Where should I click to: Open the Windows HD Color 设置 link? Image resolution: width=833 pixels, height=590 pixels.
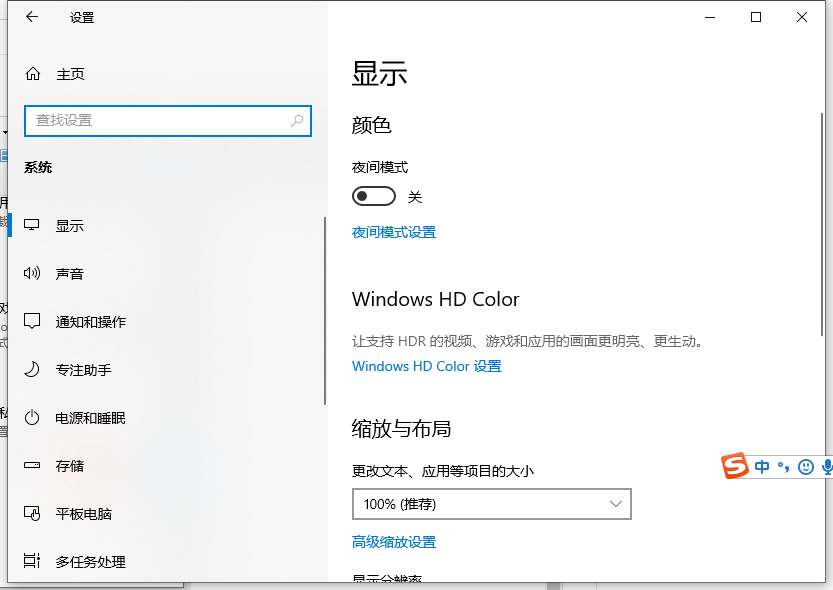click(426, 366)
